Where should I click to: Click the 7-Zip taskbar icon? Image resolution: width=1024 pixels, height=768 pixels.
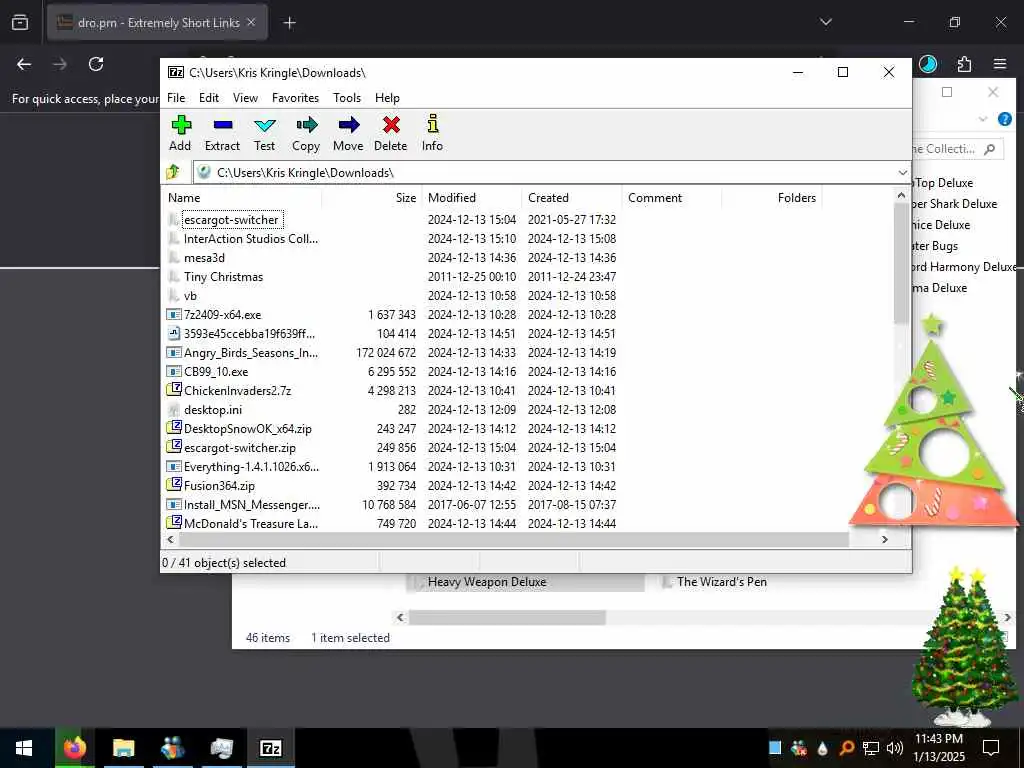[x=270, y=748]
